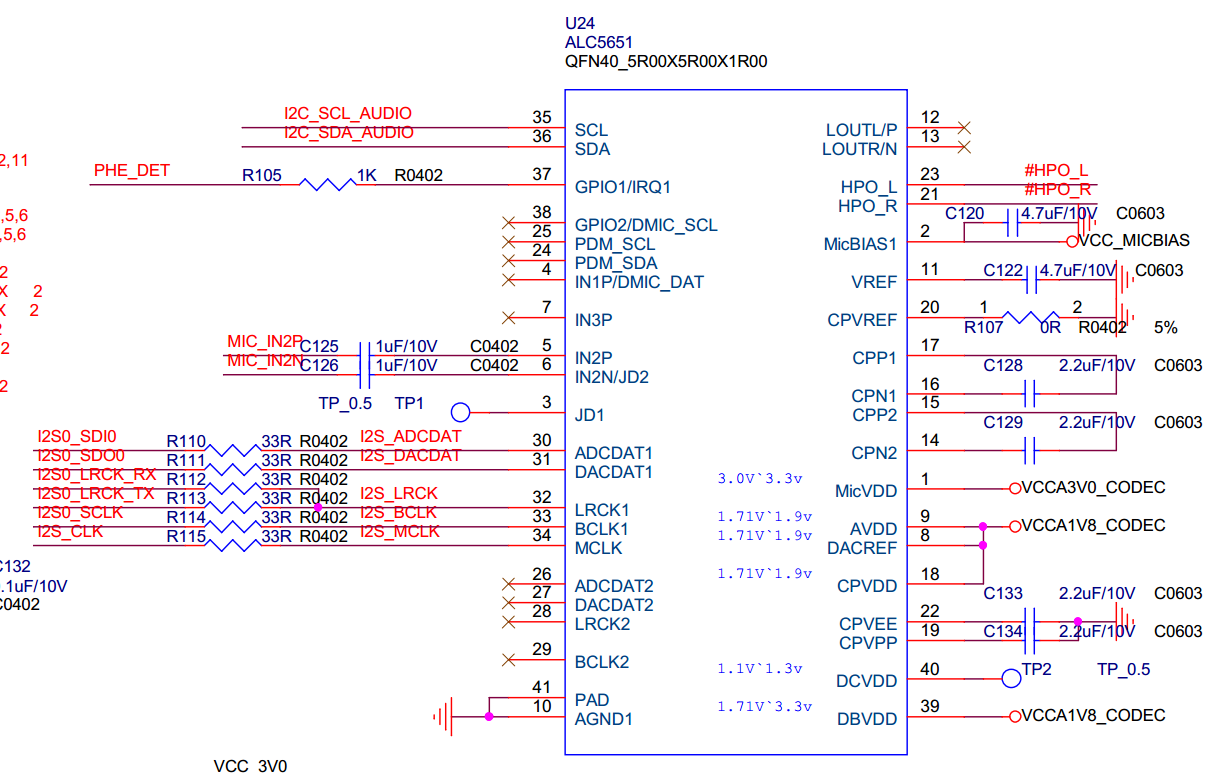This screenshot has width=1226, height=774.
Task: Click VCCA1V8_CODEC label on the AVDD net
Action: (1093, 527)
